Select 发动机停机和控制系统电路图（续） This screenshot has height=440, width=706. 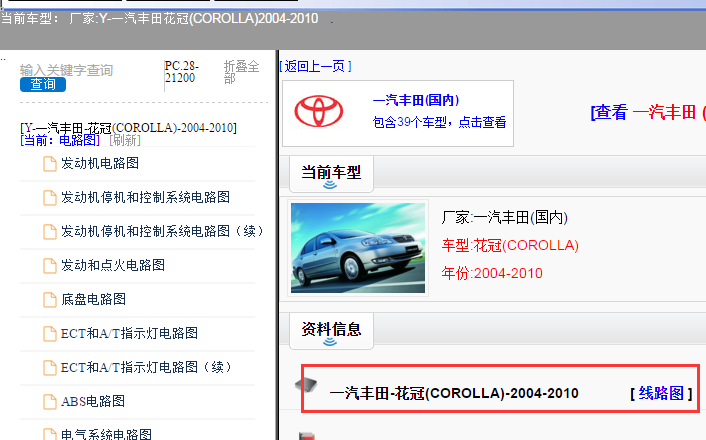click(x=163, y=231)
